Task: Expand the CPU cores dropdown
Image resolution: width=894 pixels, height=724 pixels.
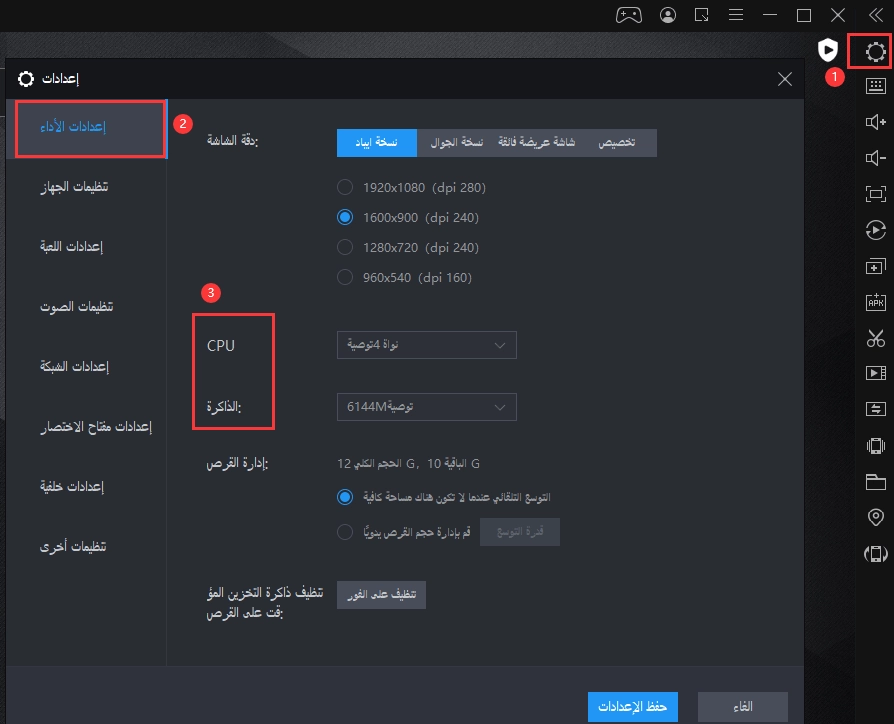Action: tap(426, 345)
